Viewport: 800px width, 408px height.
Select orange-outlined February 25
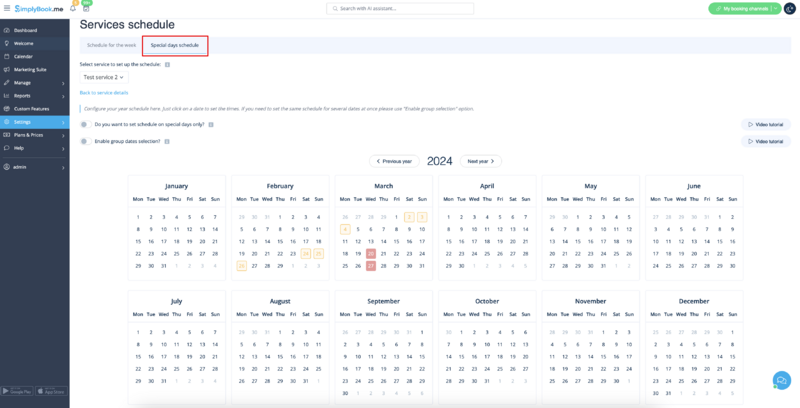click(319, 253)
